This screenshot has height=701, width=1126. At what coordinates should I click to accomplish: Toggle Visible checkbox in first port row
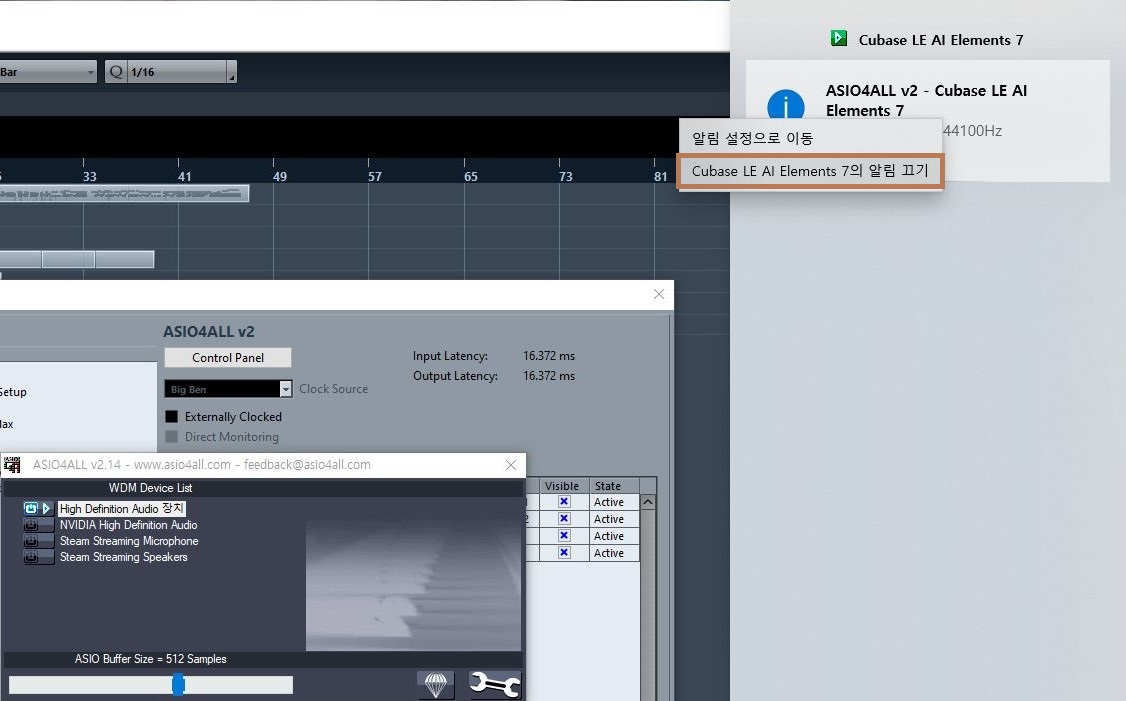[564, 502]
